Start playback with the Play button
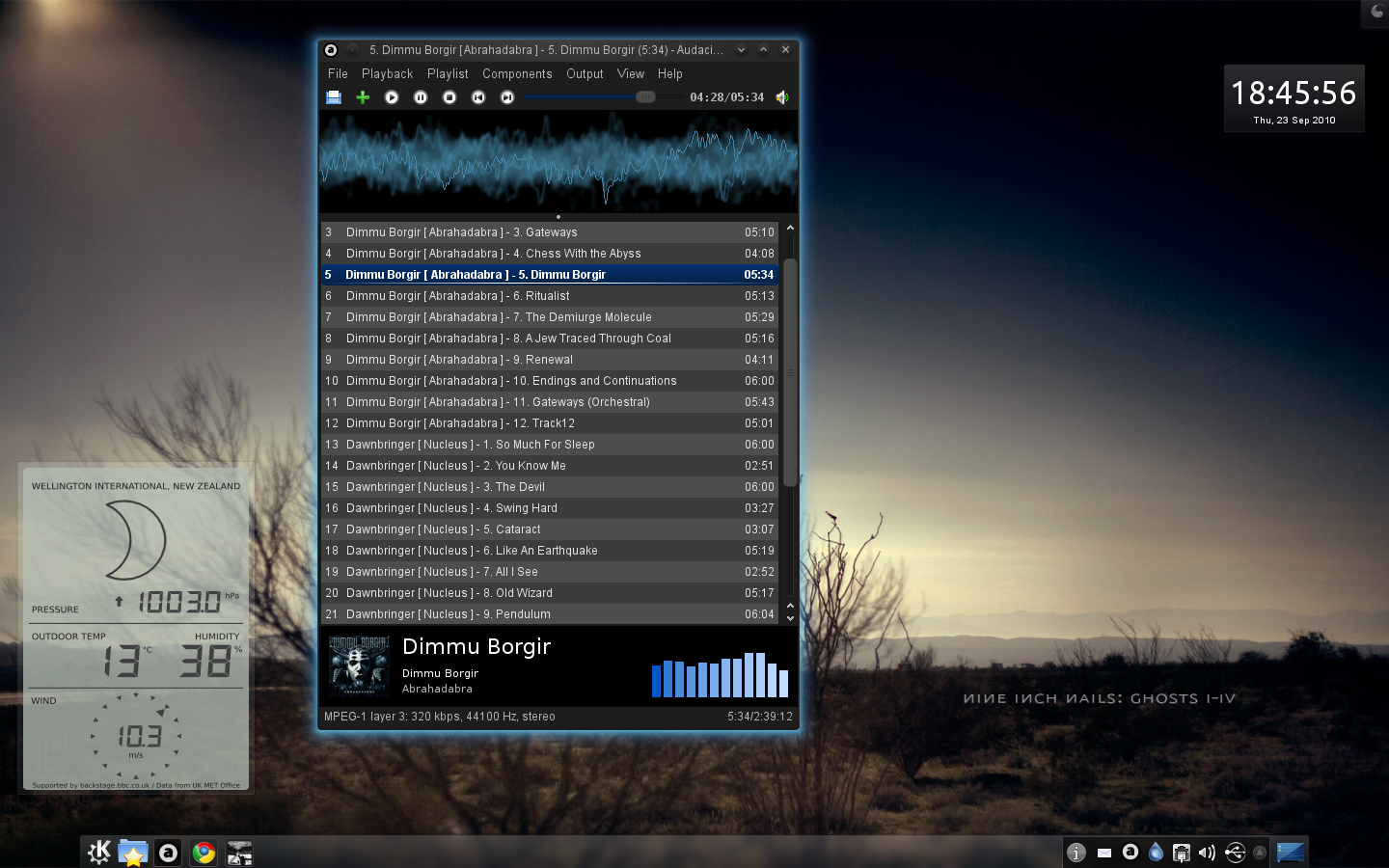1389x868 pixels. click(x=392, y=97)
